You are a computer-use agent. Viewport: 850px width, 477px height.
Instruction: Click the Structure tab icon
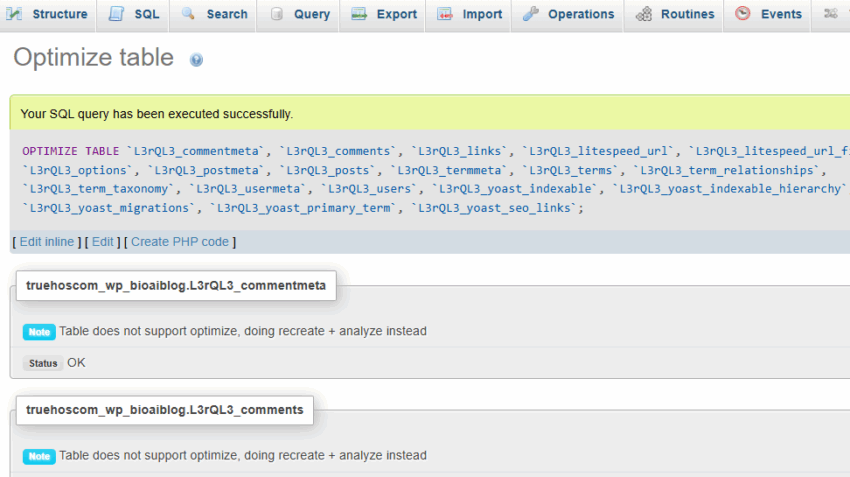[14, 14]
